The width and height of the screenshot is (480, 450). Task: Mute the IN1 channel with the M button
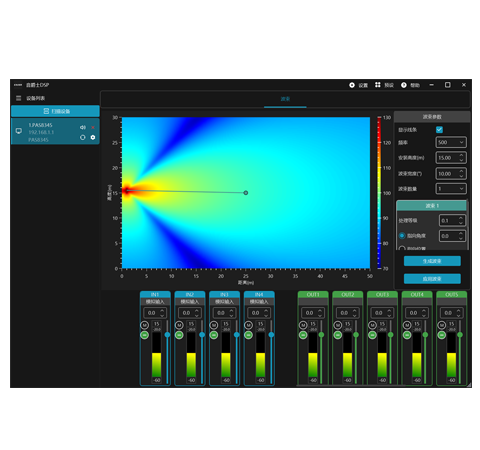(x=144, y=325)
